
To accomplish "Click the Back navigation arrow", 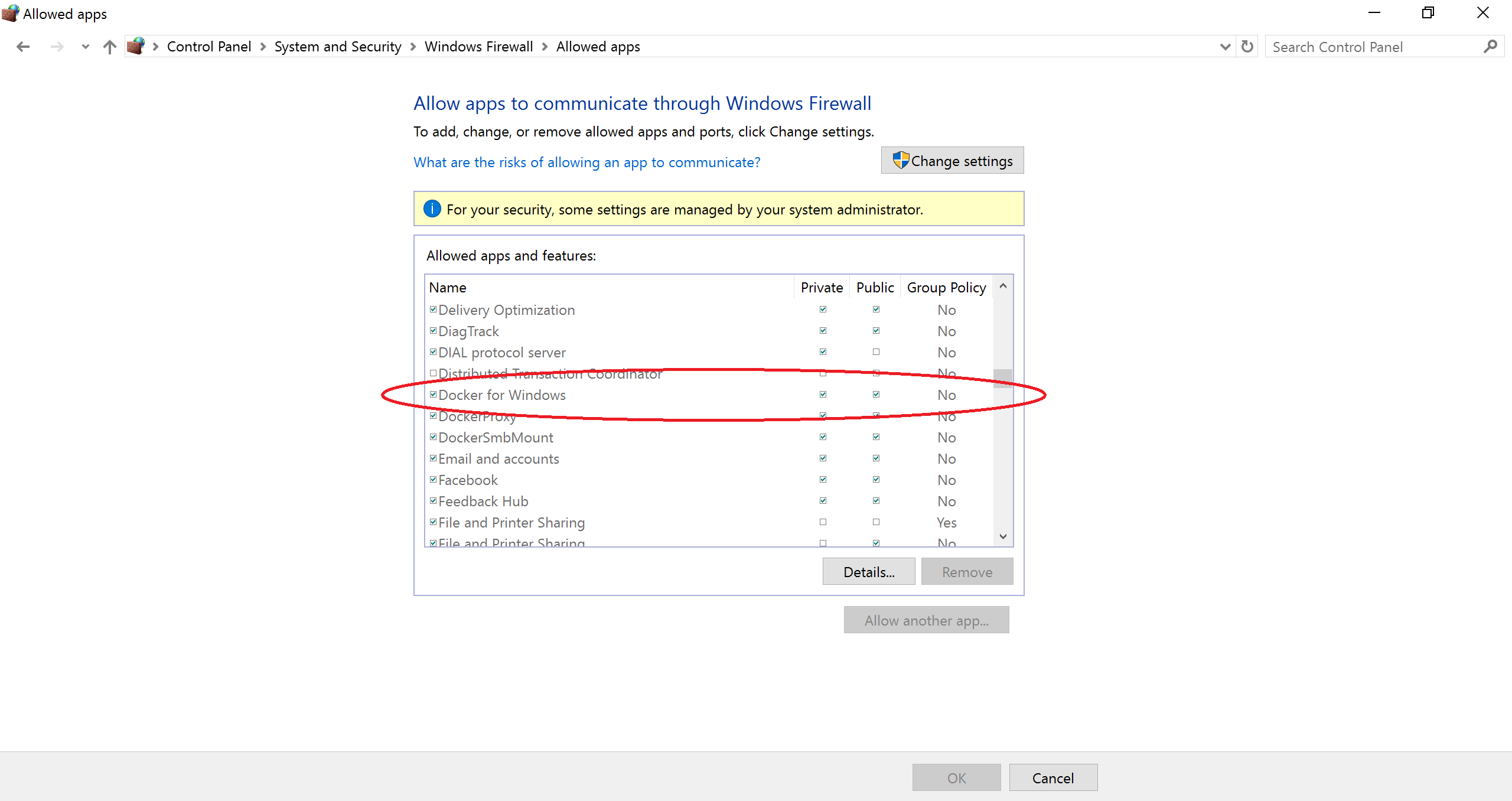I will [23, 47].
